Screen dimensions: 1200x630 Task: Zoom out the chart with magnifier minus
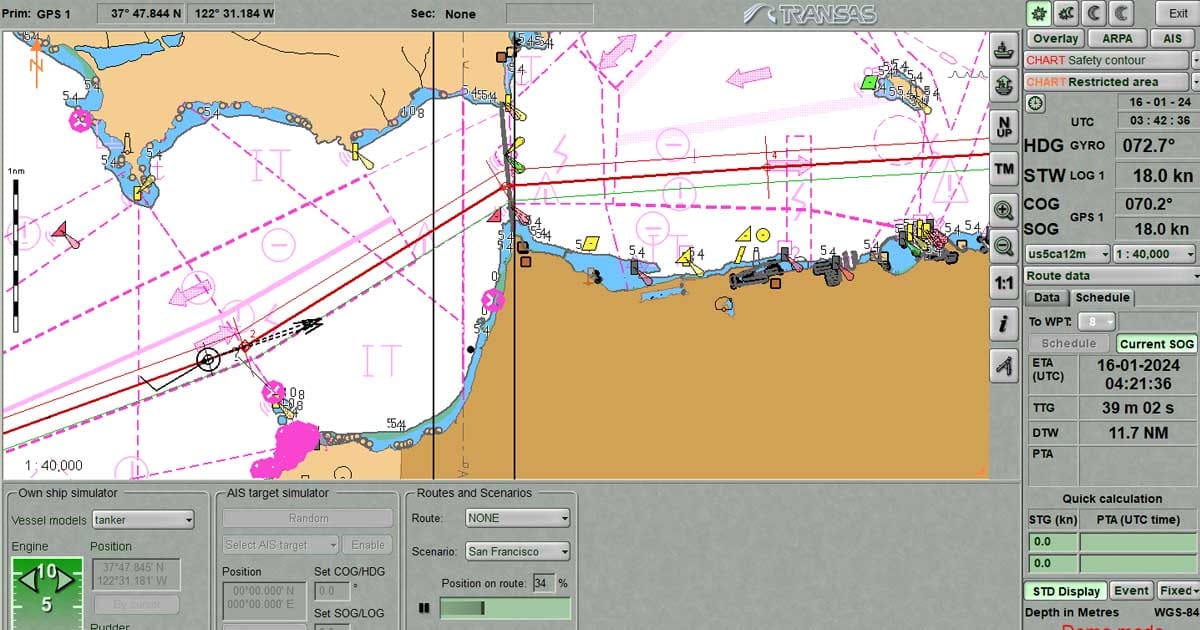pyautogui.click(x=1004, y=245)
